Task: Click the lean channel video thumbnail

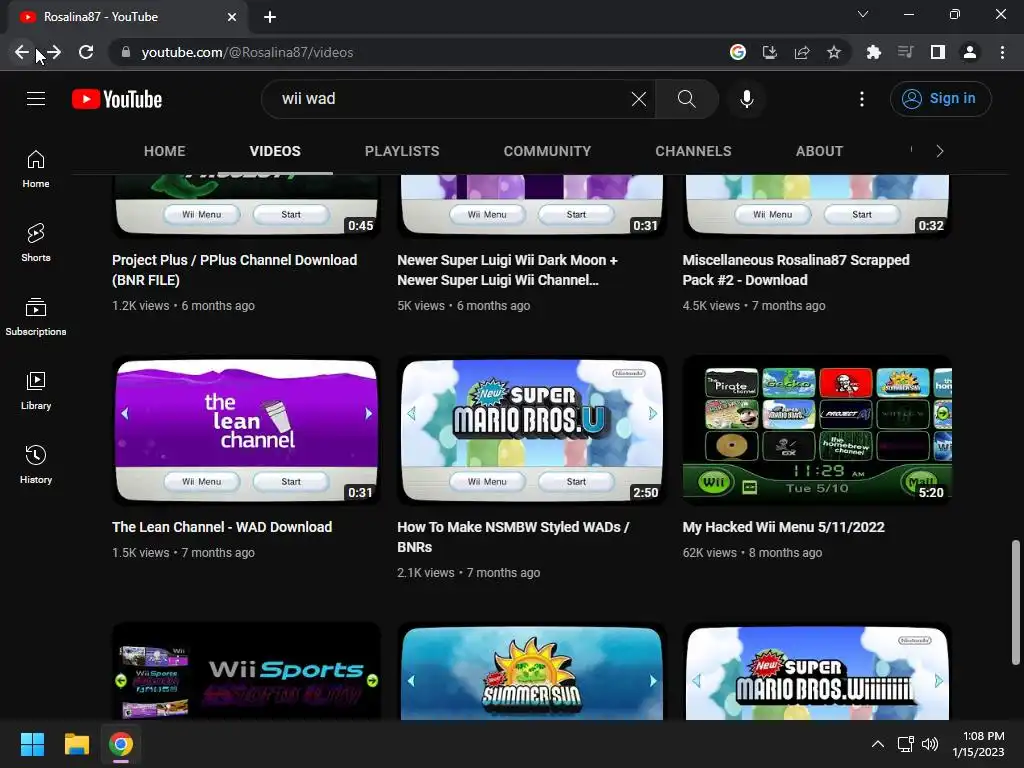Action: 246,430
